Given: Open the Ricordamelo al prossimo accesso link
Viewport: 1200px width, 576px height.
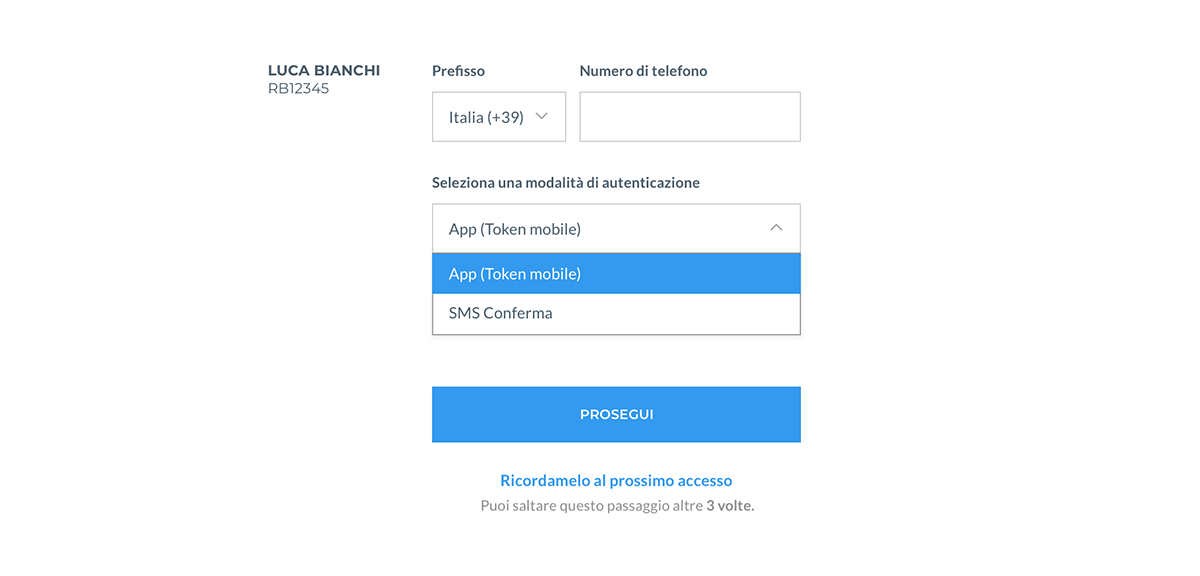Looking at the screenshot, I should point(616,481).
